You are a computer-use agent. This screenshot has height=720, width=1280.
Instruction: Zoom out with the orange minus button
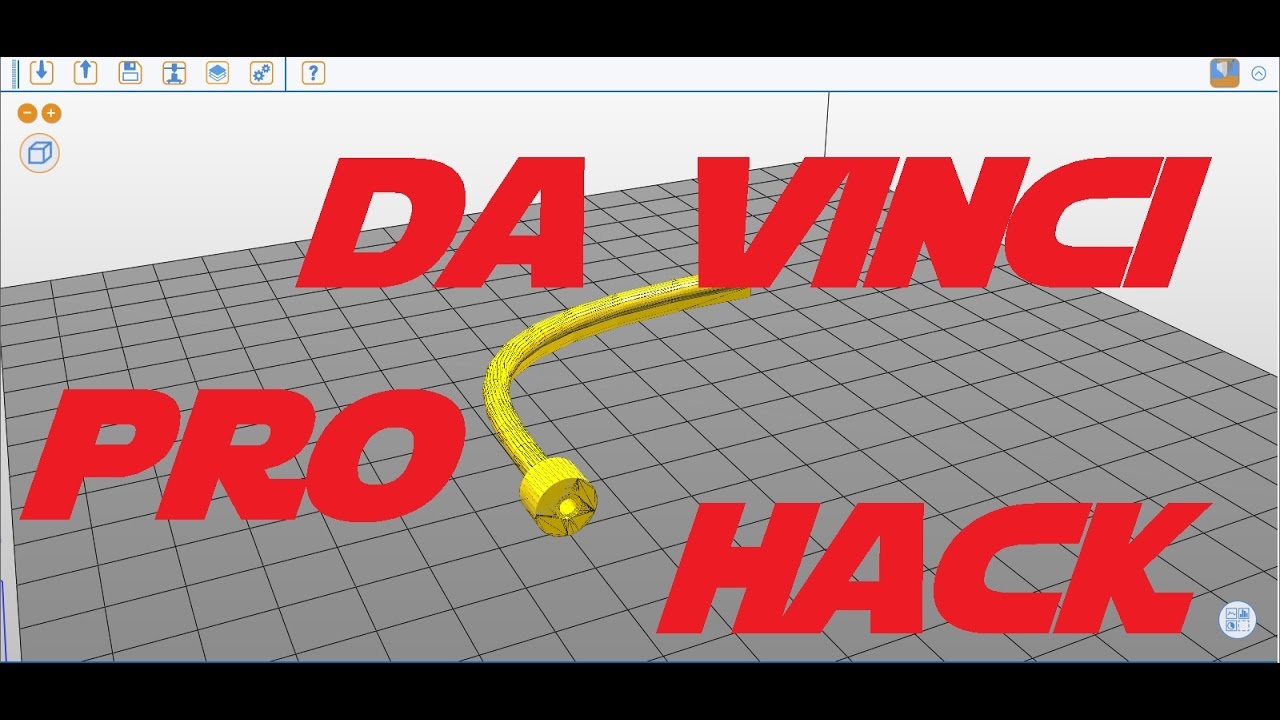28,114
